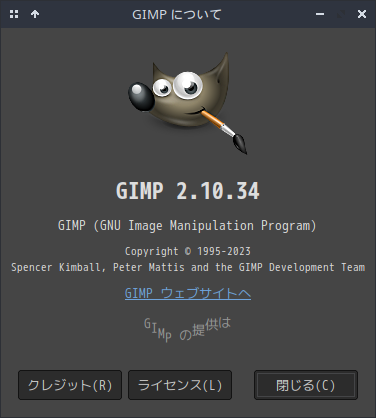The image size is (376, 418).
Task: Click the ライセンス(L) button
Action: click(180, 385)
